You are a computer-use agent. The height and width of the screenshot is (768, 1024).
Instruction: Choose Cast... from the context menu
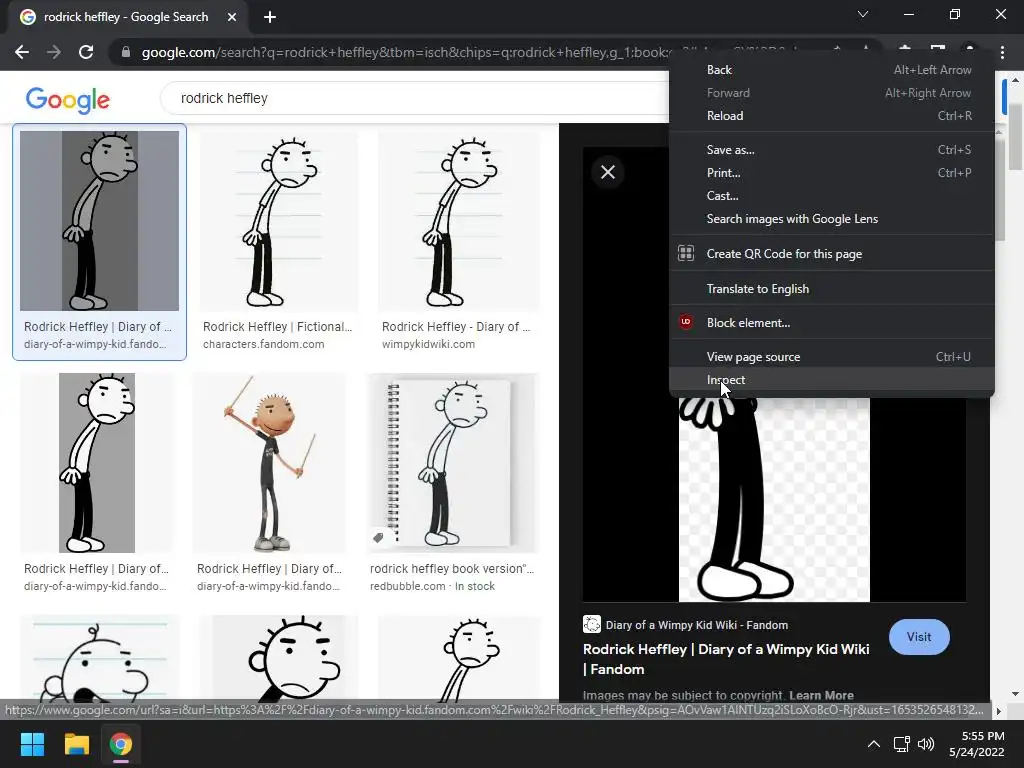(832, 196)
